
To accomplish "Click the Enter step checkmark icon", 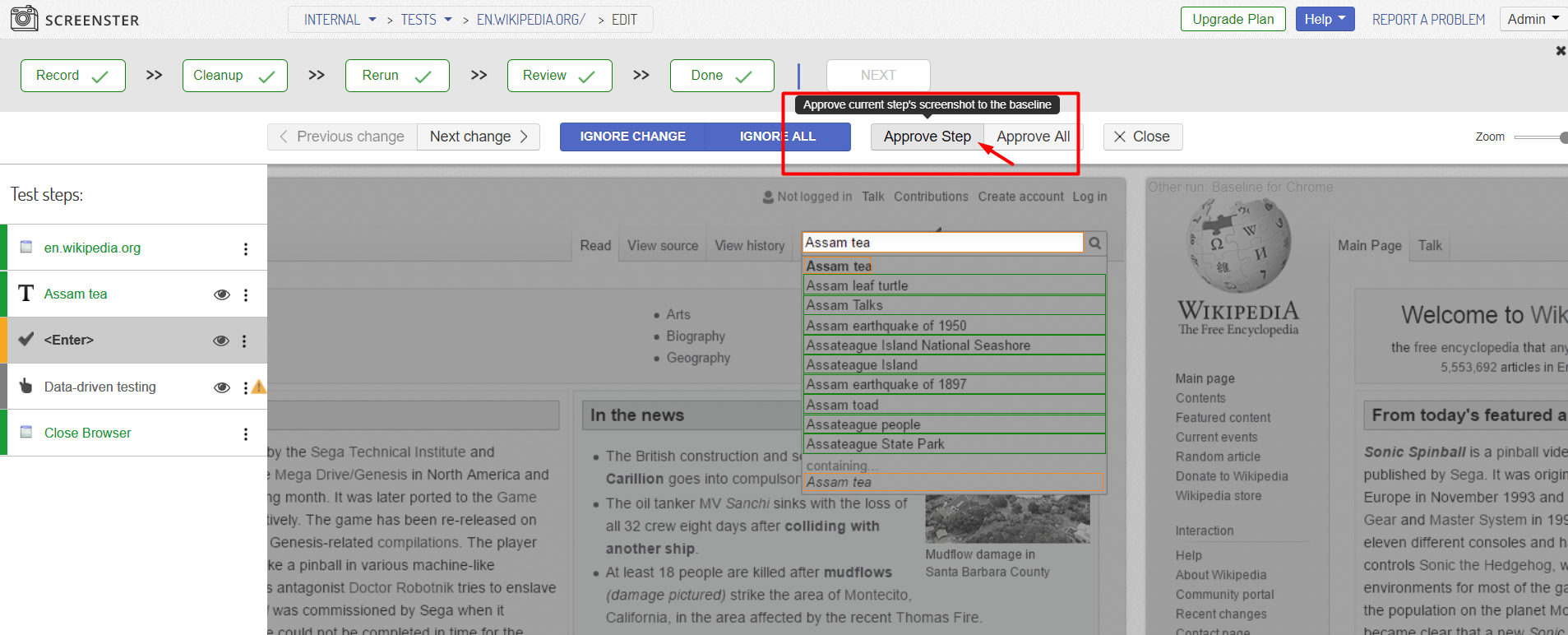I will click(26, 339).
